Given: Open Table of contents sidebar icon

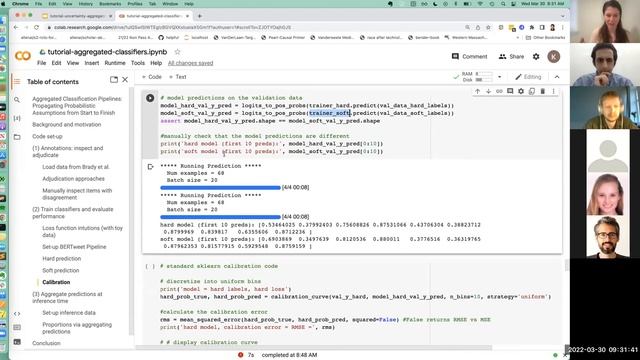Looking at the screenshot, I should click(x=17, y=82).
